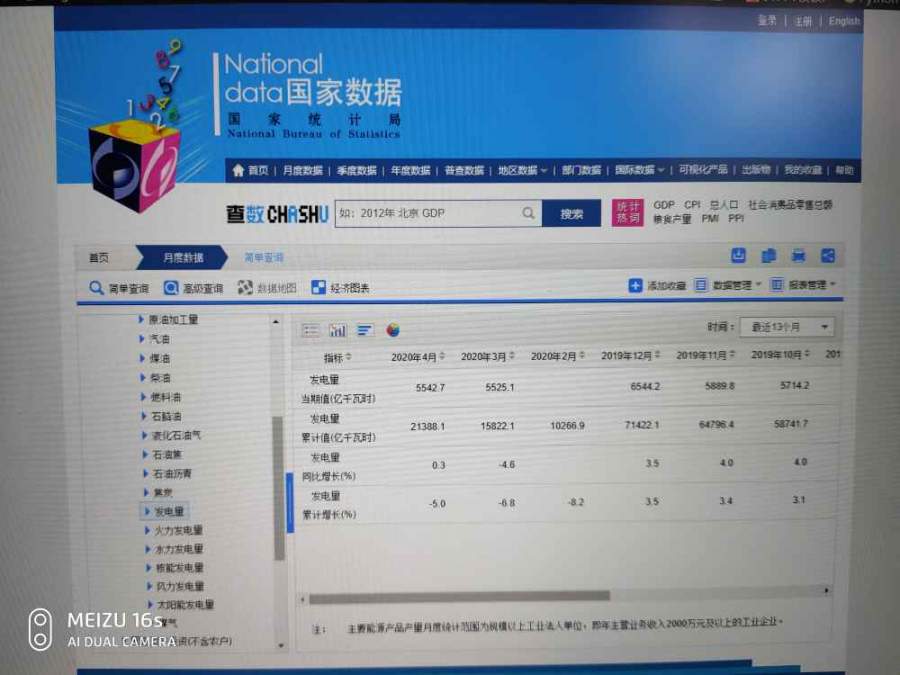Open 季度数据 in the navigation bar
This screenshot has height=675, width=900.
pyautogui.click(x=356, y=170)
